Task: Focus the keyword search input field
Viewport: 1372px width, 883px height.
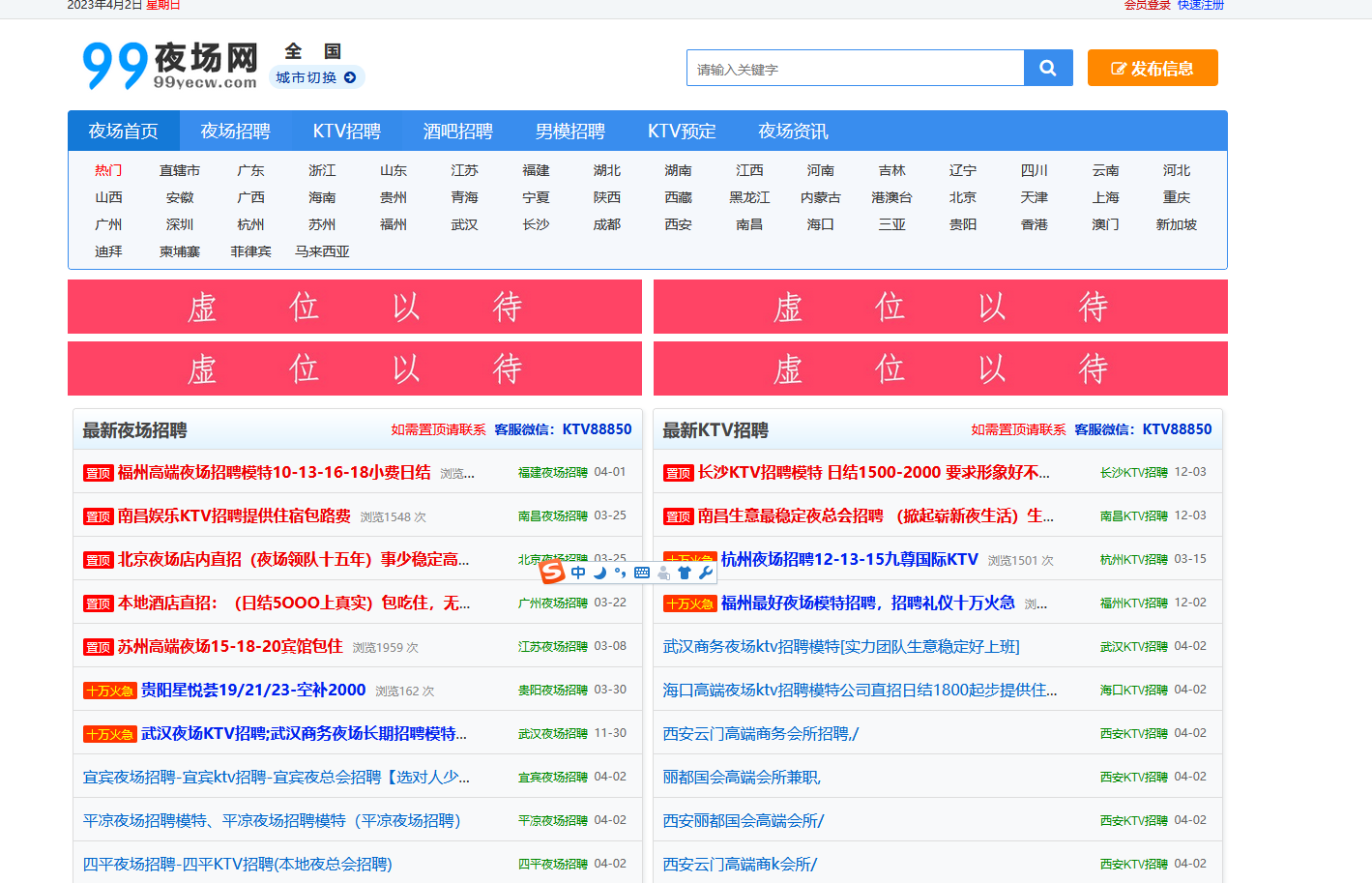Action: click(x=855, y=68)
